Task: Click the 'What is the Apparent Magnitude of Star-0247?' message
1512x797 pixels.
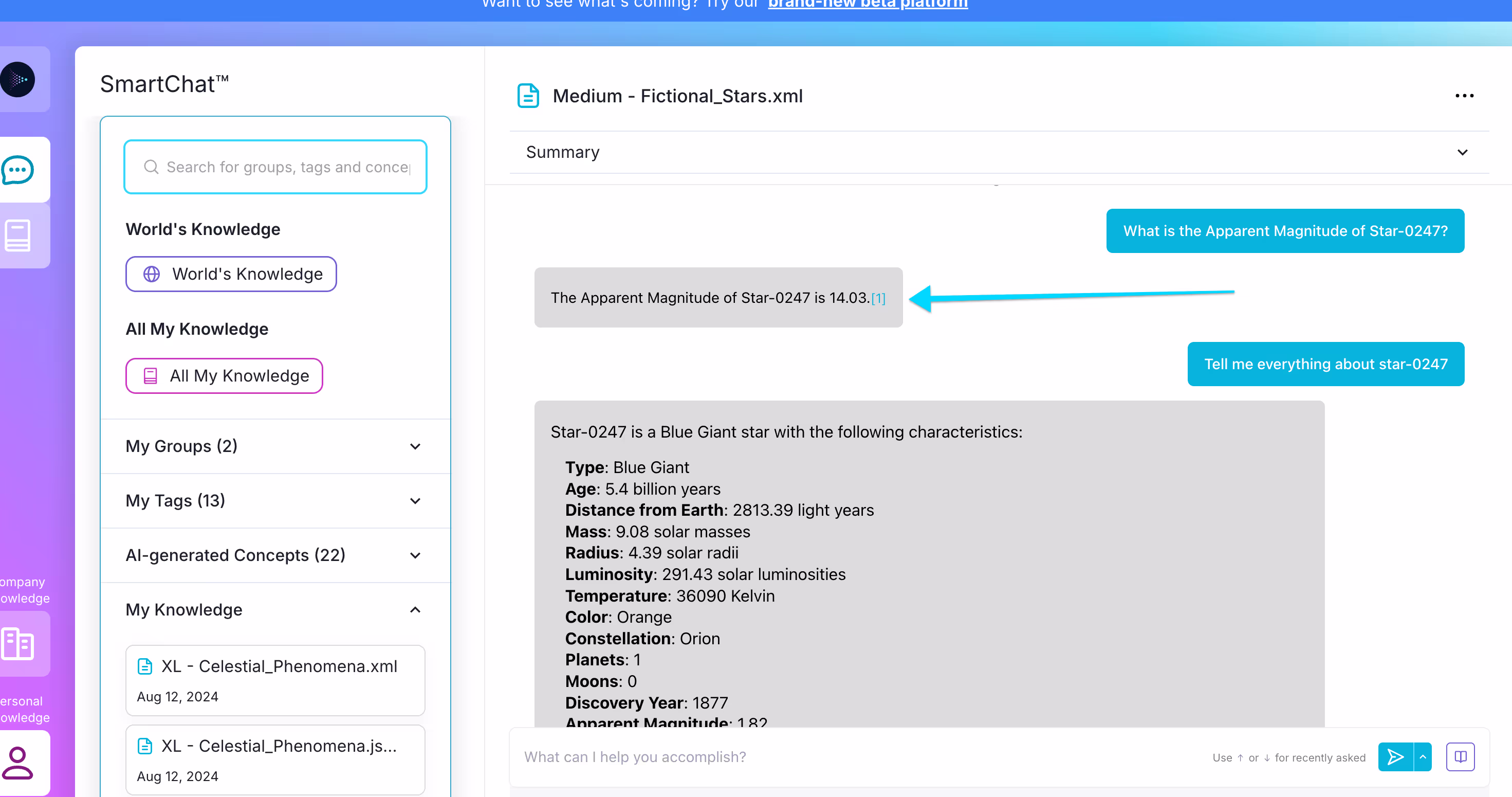Action: click(x=1285, y=231)
